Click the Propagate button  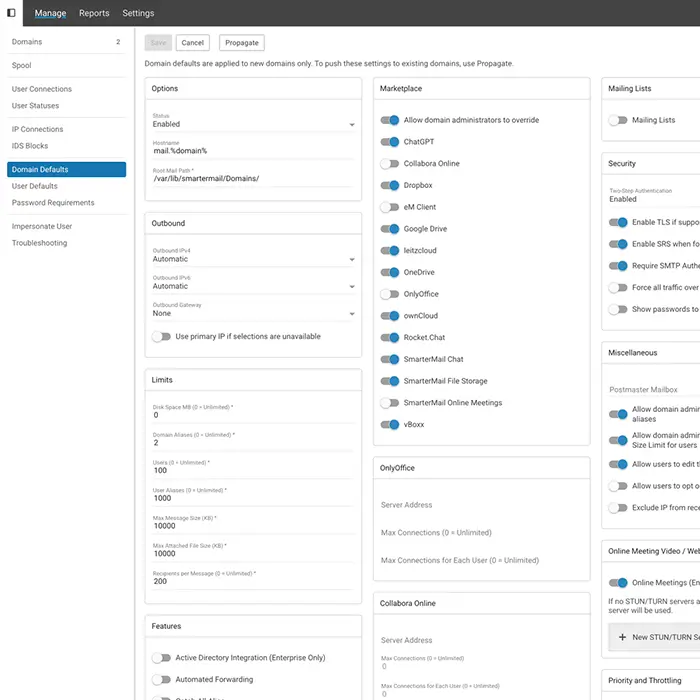coord(242,42)
